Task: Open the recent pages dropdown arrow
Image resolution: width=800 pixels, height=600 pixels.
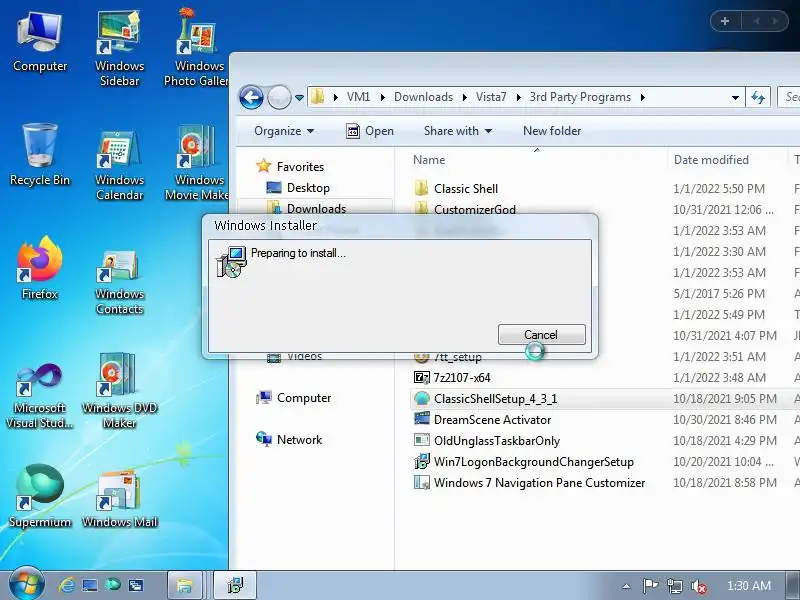Action: [x=299, y=97]
